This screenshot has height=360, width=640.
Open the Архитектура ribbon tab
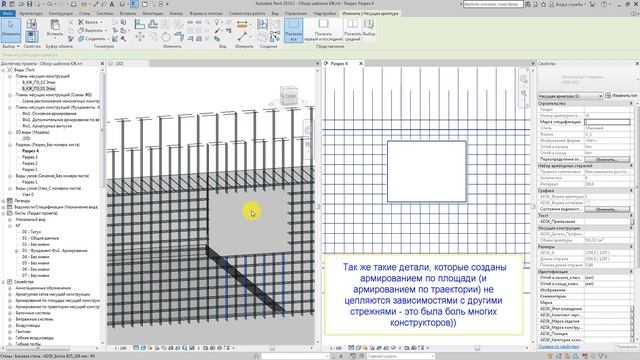click(x=31, y=13)
